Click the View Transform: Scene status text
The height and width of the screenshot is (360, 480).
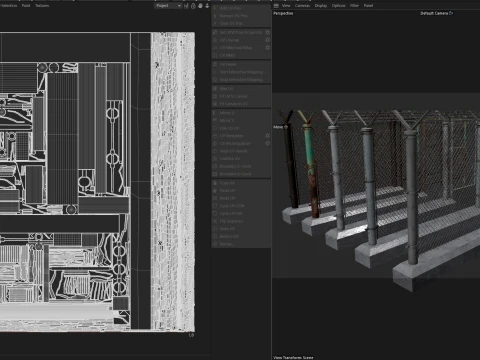pos(293,357)
